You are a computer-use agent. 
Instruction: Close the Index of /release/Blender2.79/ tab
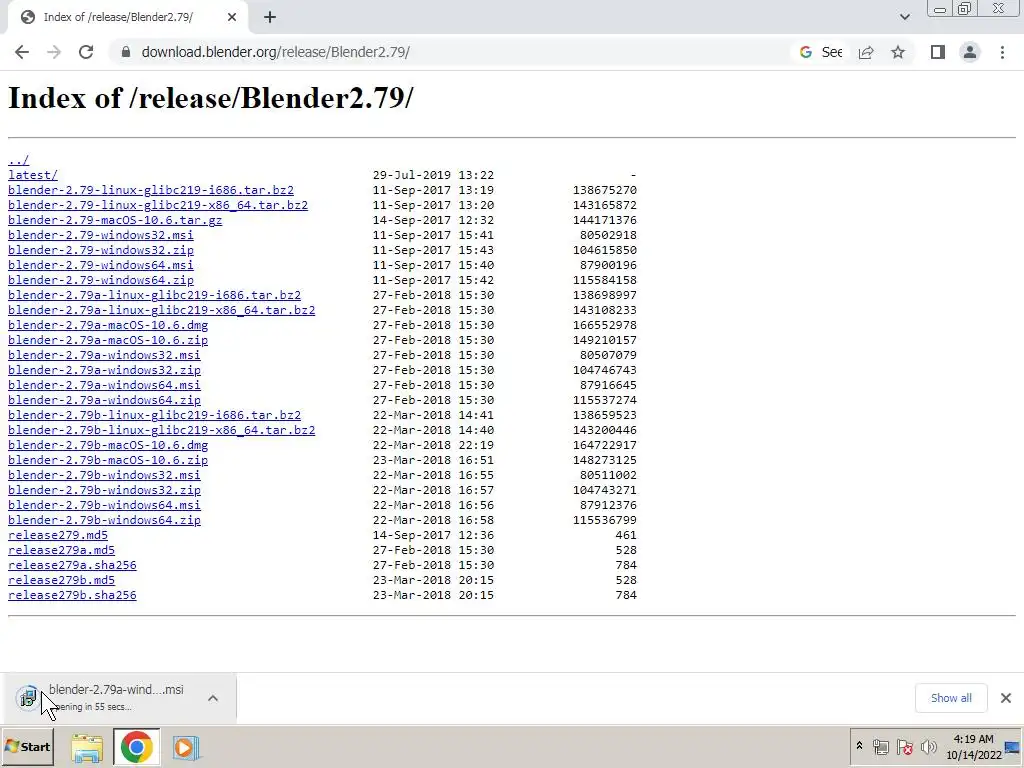232,18
